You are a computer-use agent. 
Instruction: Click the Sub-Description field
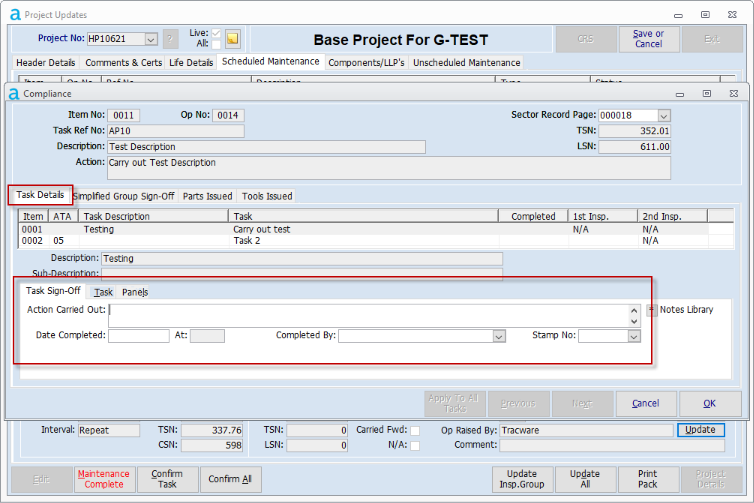coord(302,274)
